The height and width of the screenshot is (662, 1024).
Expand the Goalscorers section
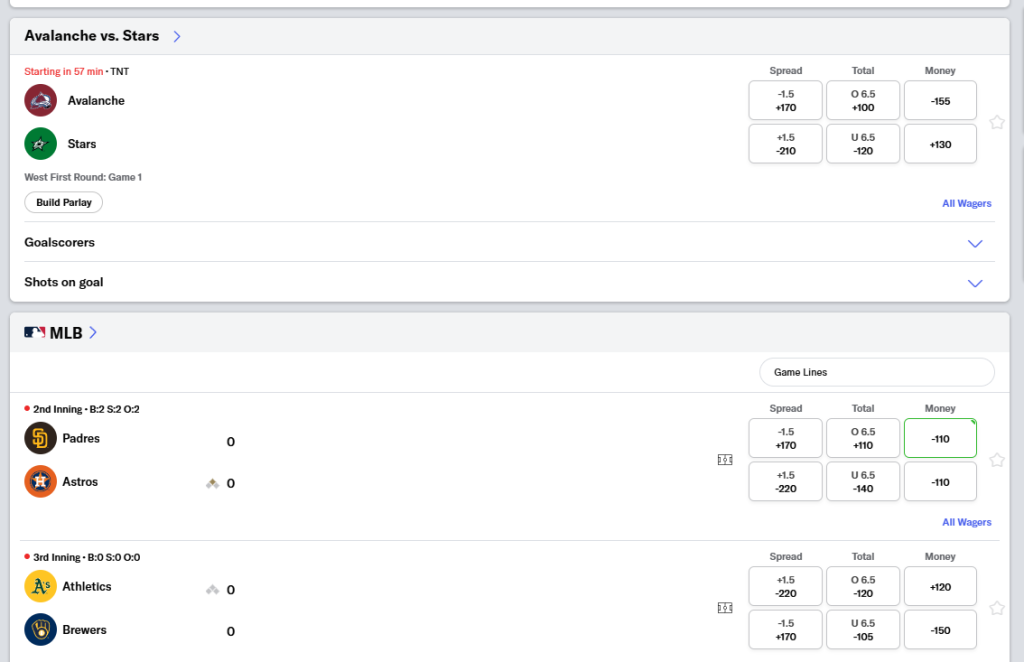click(509, 242)
